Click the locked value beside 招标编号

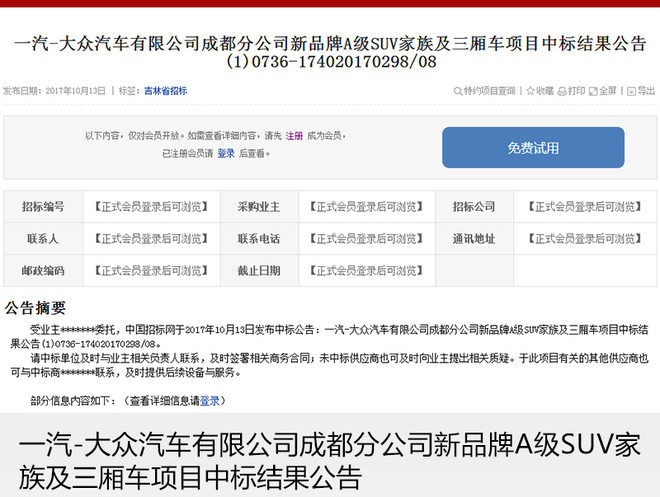point(151,207)
